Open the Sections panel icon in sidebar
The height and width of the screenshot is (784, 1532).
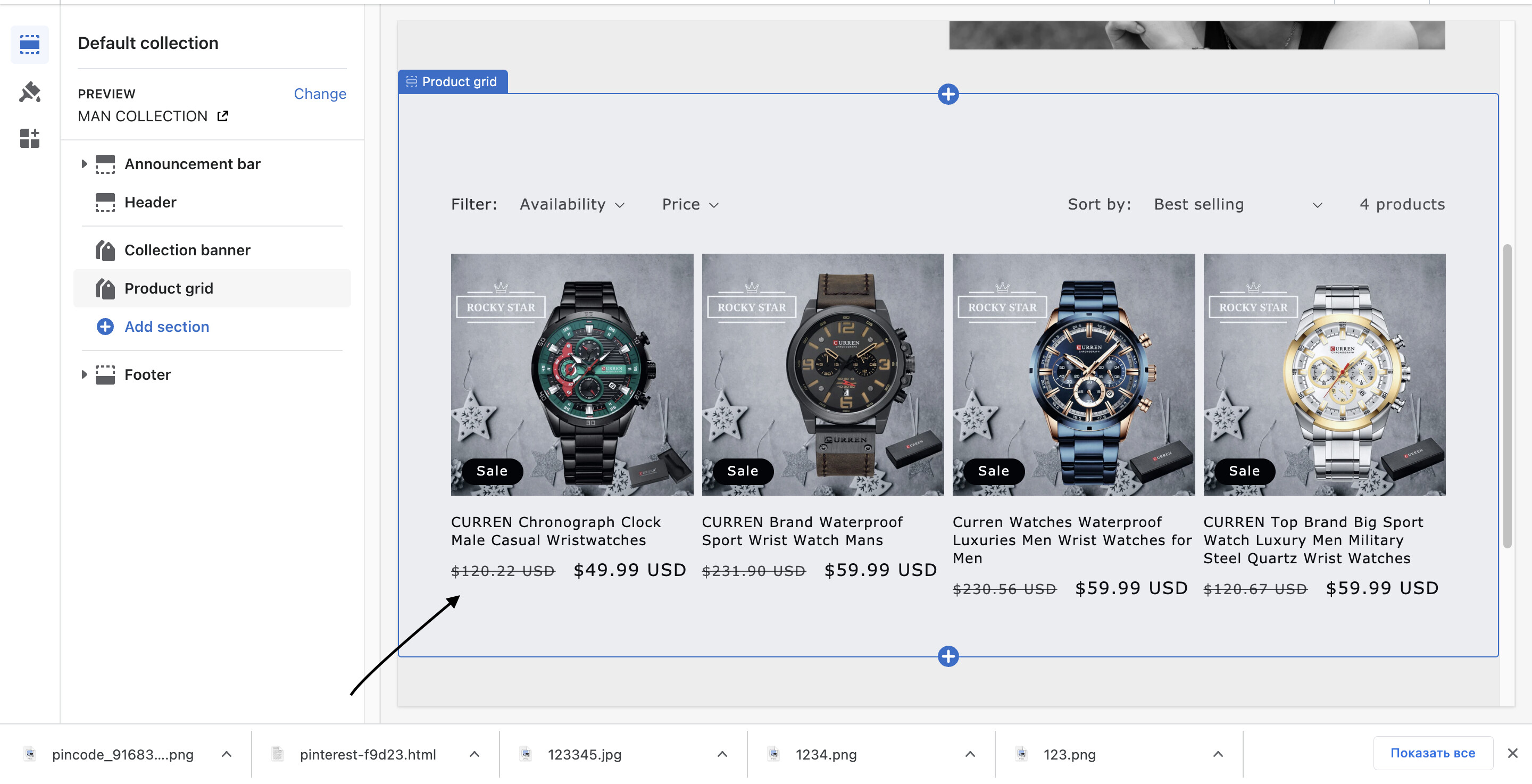click(29, 45)
